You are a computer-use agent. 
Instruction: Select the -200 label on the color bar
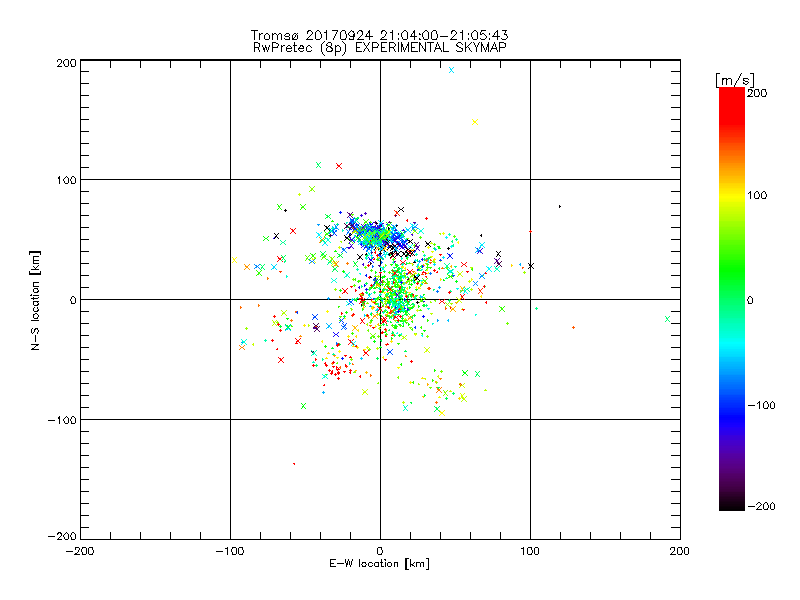point(761,506)
